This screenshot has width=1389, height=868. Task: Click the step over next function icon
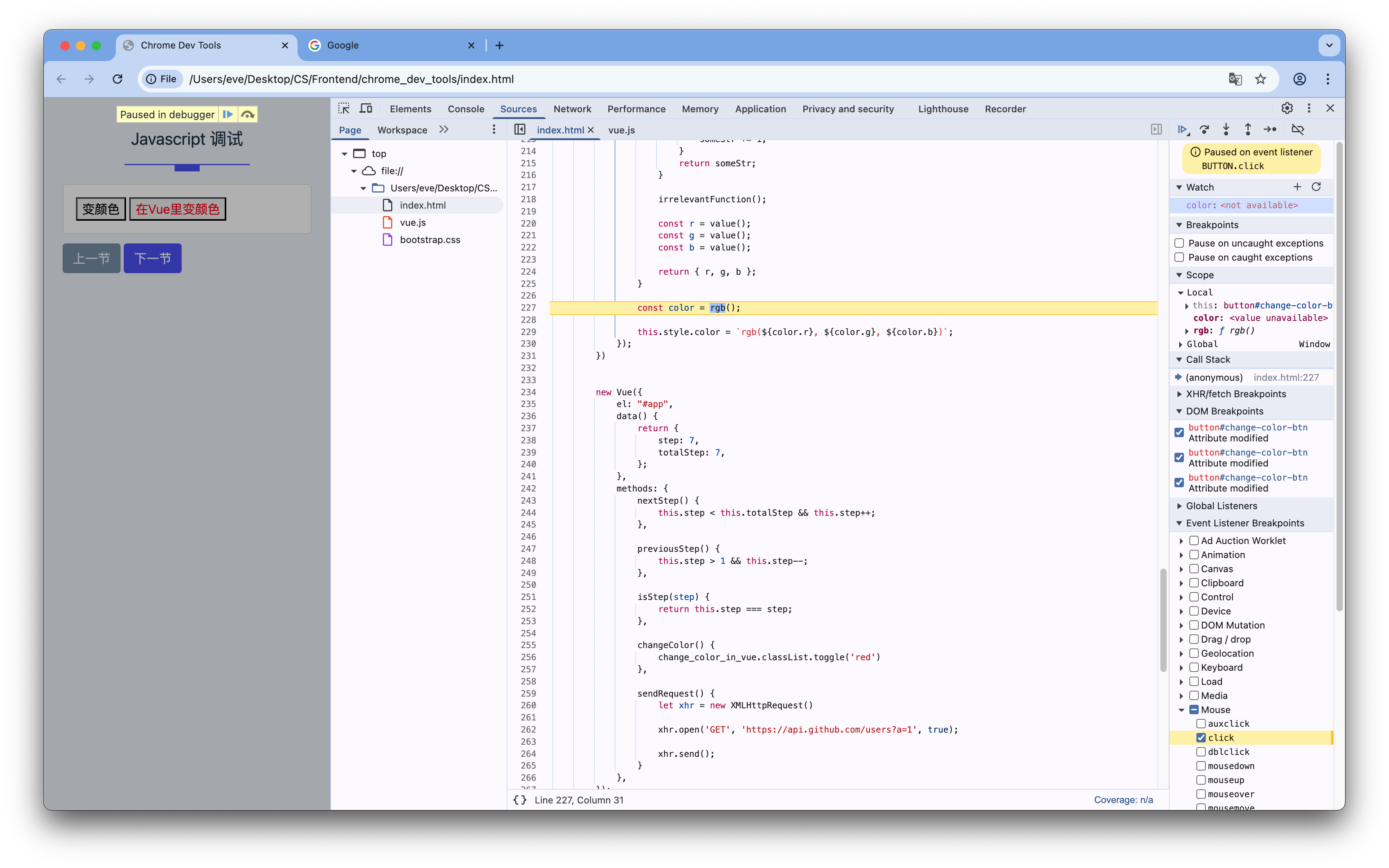(1204, 130)
